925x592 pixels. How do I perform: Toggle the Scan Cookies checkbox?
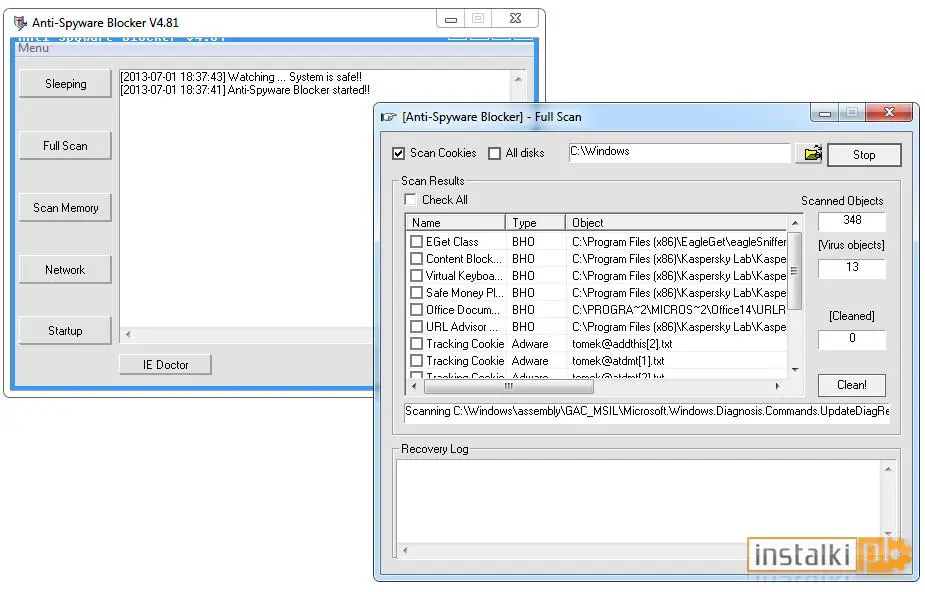(399, 153)
